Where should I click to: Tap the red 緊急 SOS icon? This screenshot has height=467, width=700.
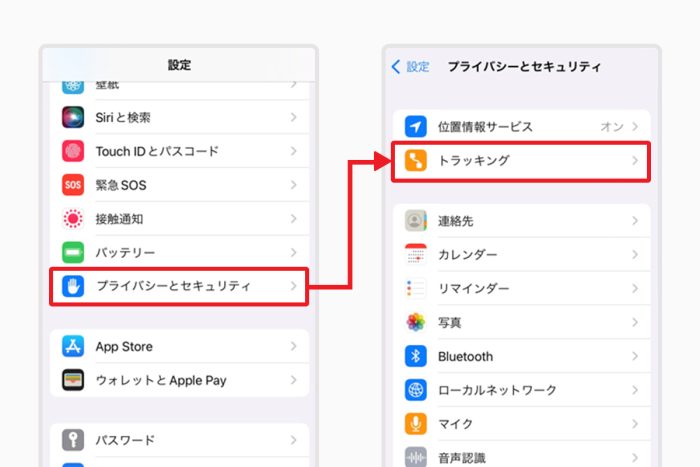tap(73, 185)
